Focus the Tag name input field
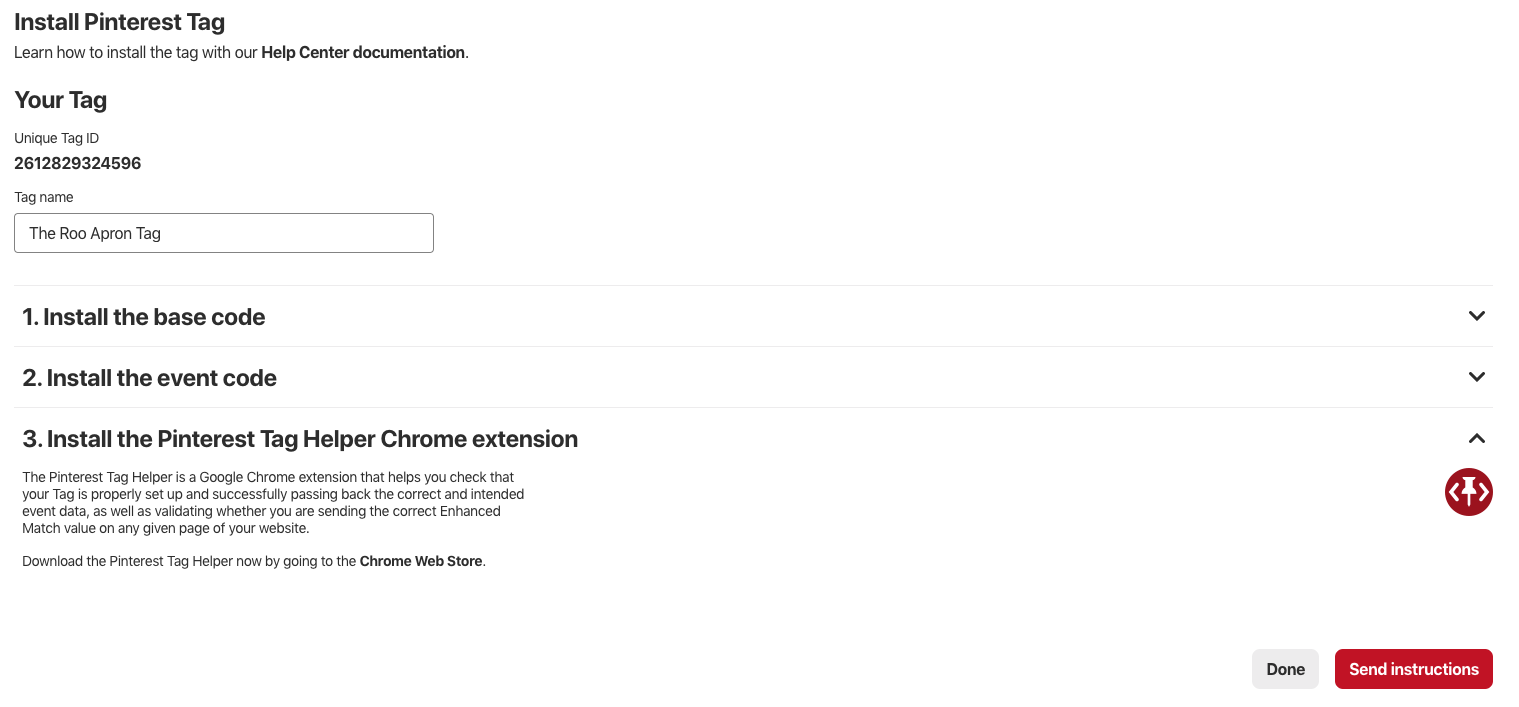The height and width of the screenshot is (707, 1519). click(224, 233)
